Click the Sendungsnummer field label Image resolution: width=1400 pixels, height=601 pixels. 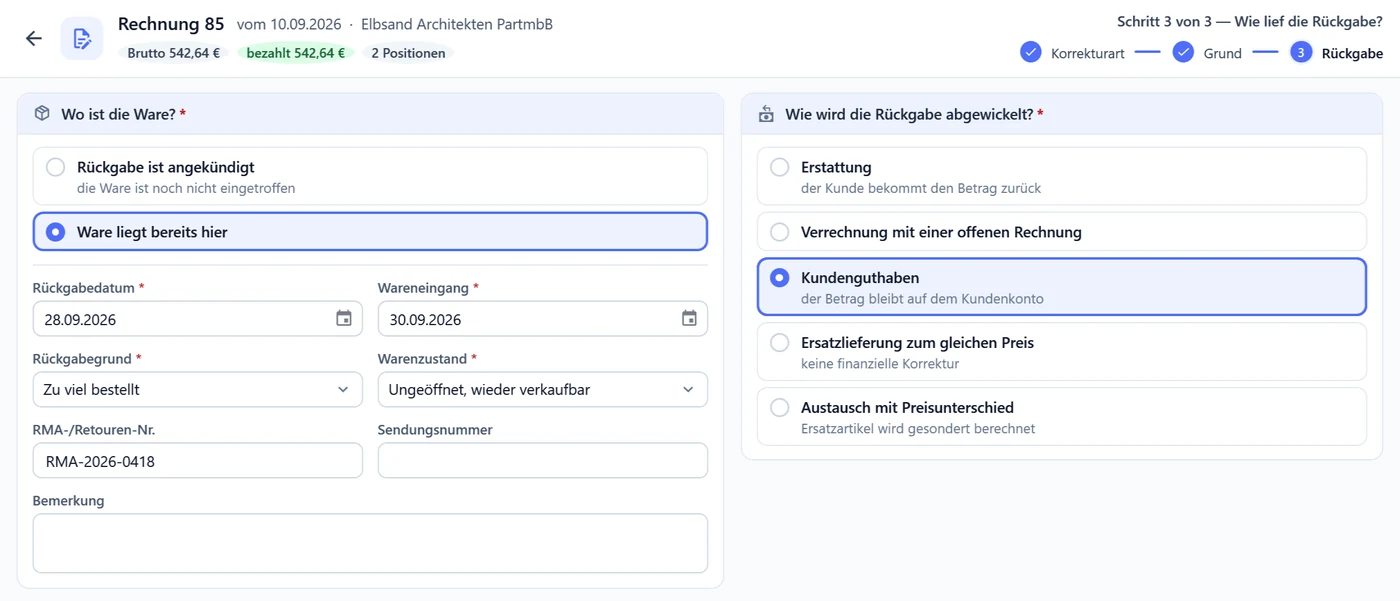435,430
